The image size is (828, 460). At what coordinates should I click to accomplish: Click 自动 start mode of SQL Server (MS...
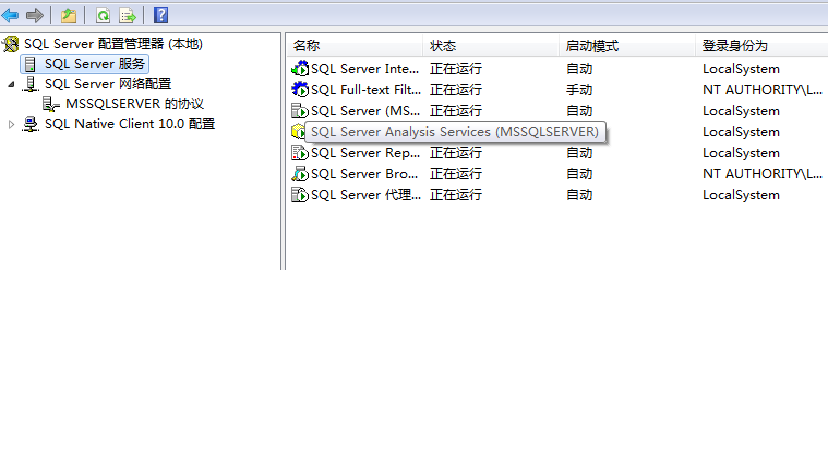(579, 111)
